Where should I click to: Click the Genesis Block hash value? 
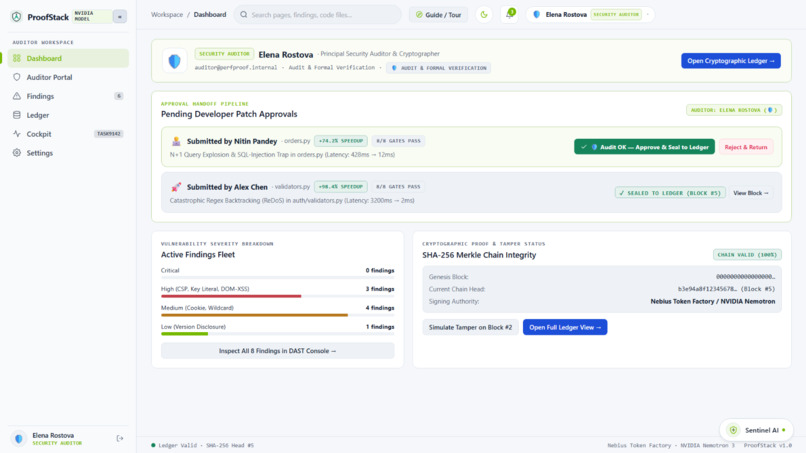point(745,277)
